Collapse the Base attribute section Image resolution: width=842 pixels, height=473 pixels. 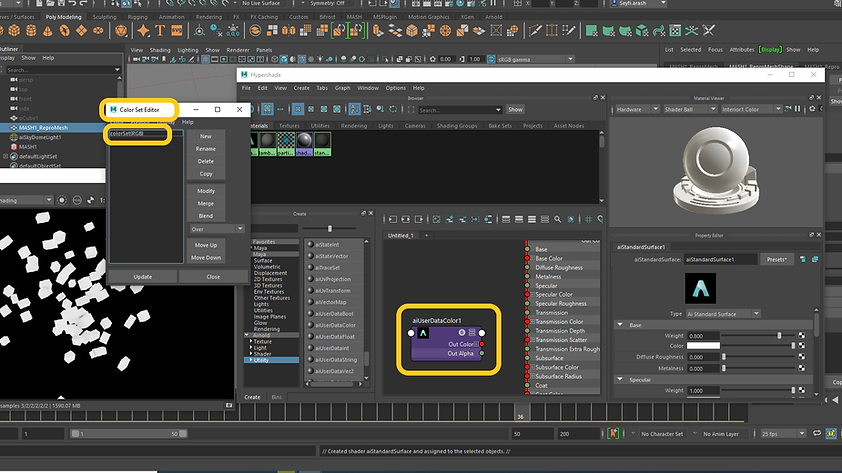pyautogui.click(x=621, y=325)
